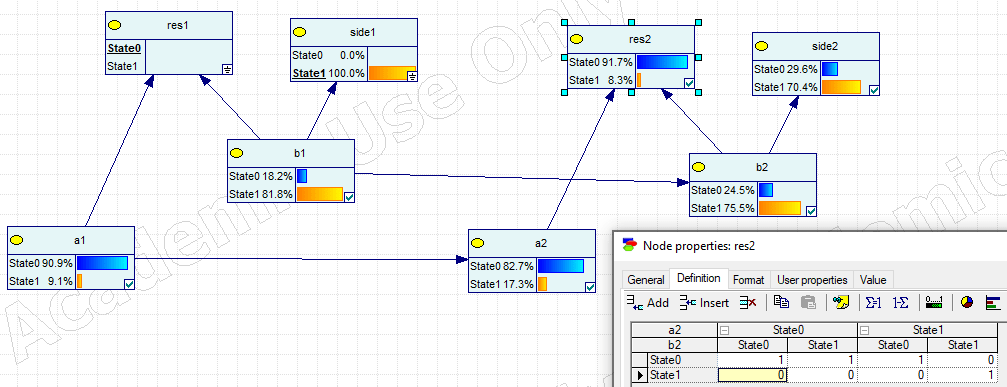
Task: Collapse the a2 State1 column group
Action: [865, 331]
